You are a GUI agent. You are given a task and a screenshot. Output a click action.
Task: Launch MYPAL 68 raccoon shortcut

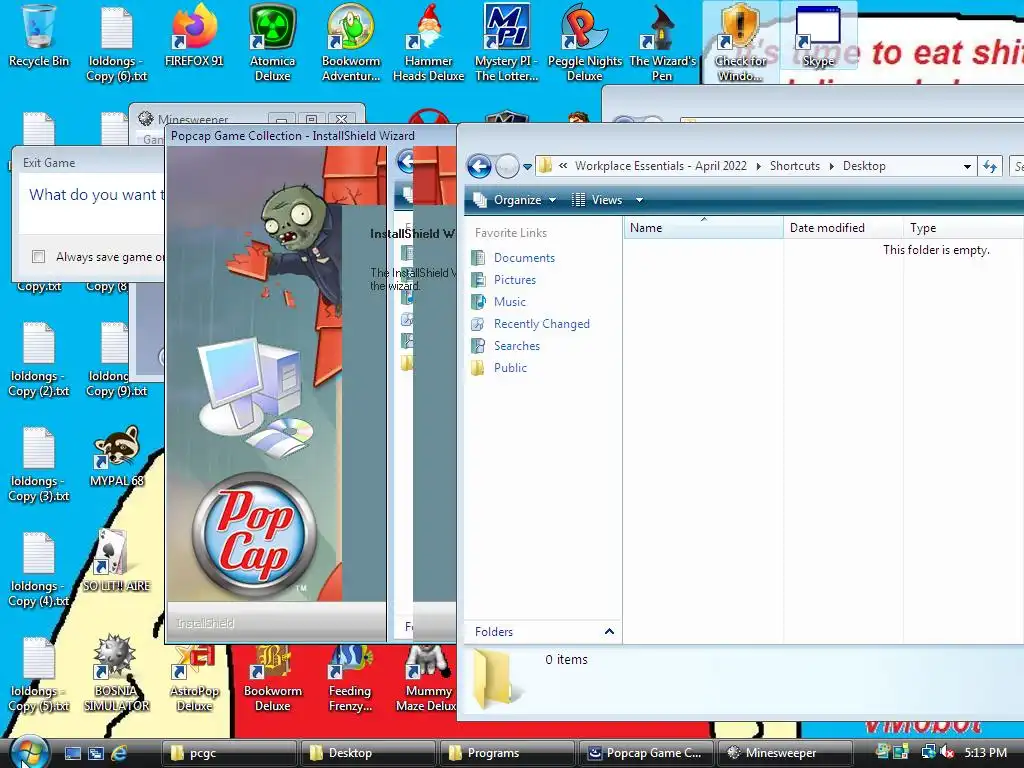[116, 456]
